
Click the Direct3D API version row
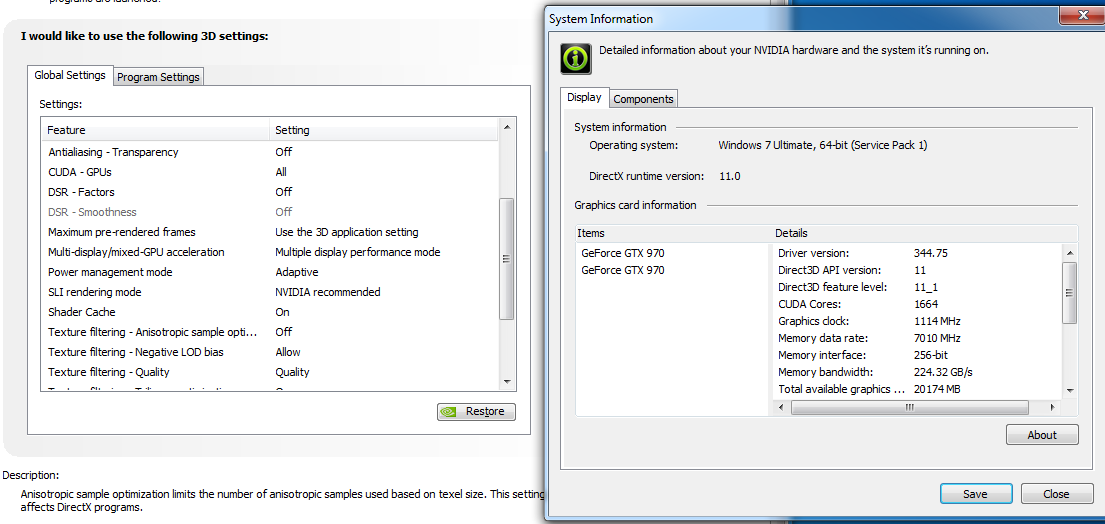click(917, 270)
